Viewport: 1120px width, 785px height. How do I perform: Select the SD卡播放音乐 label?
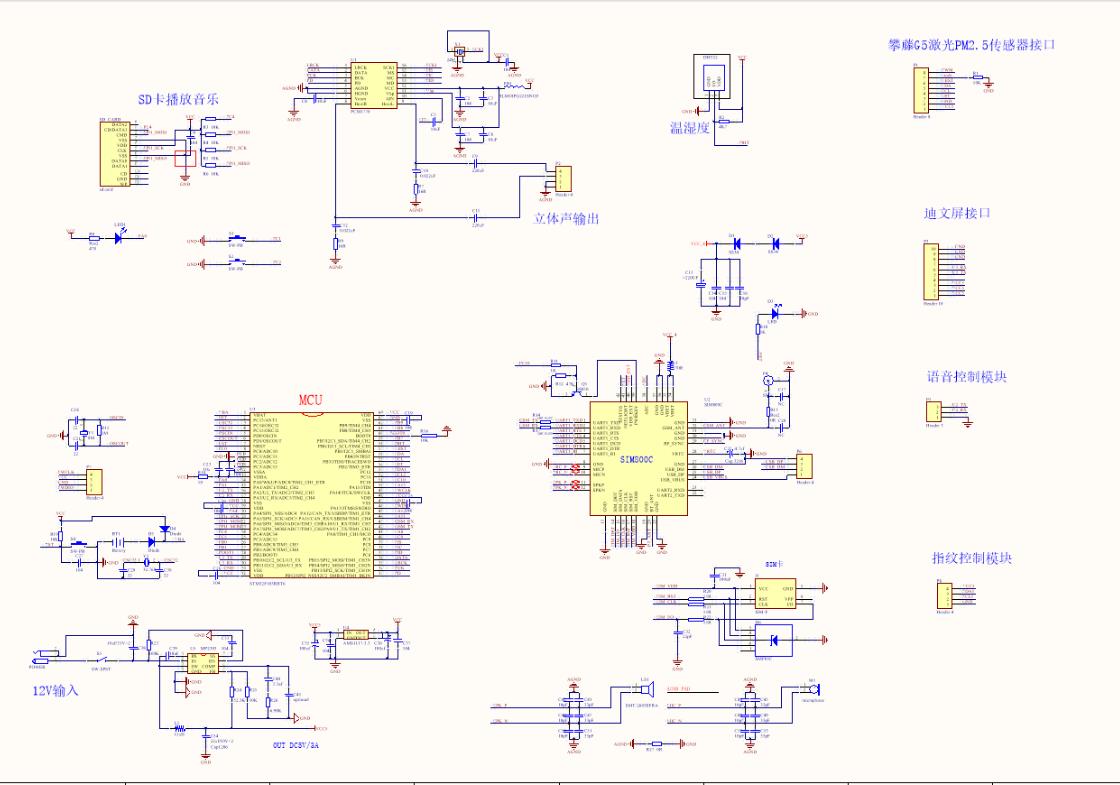[x=179, y=99]
